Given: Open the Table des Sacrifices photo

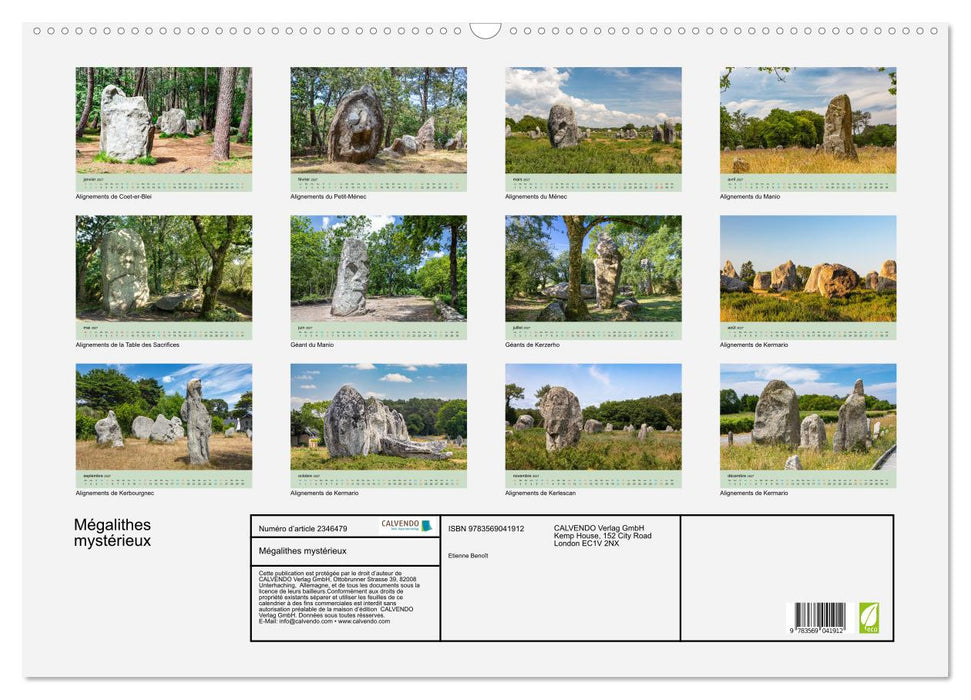Looking at the screenshot, I should [163, 268].
